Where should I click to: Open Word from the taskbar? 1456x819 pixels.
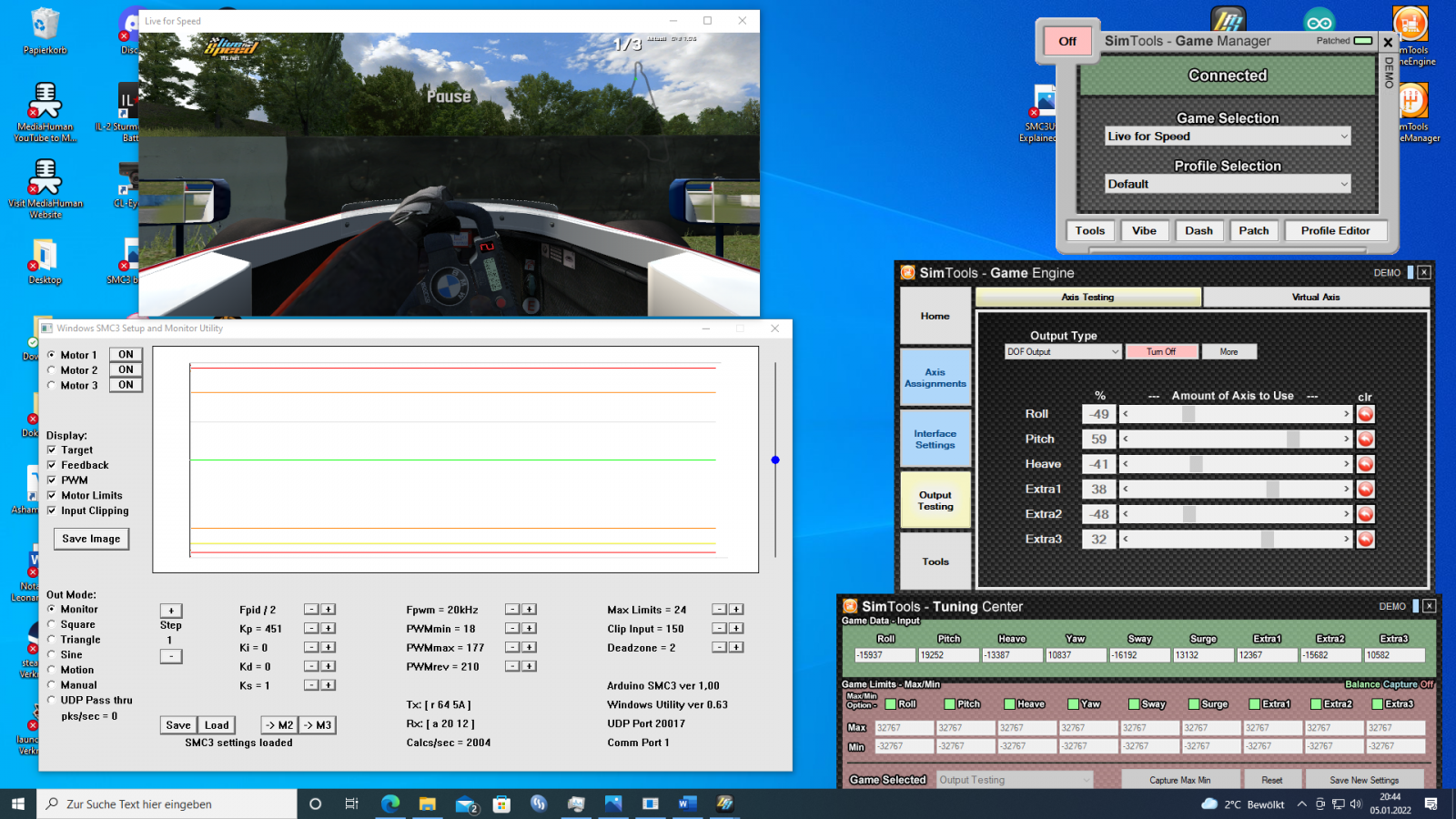[687, 804]
